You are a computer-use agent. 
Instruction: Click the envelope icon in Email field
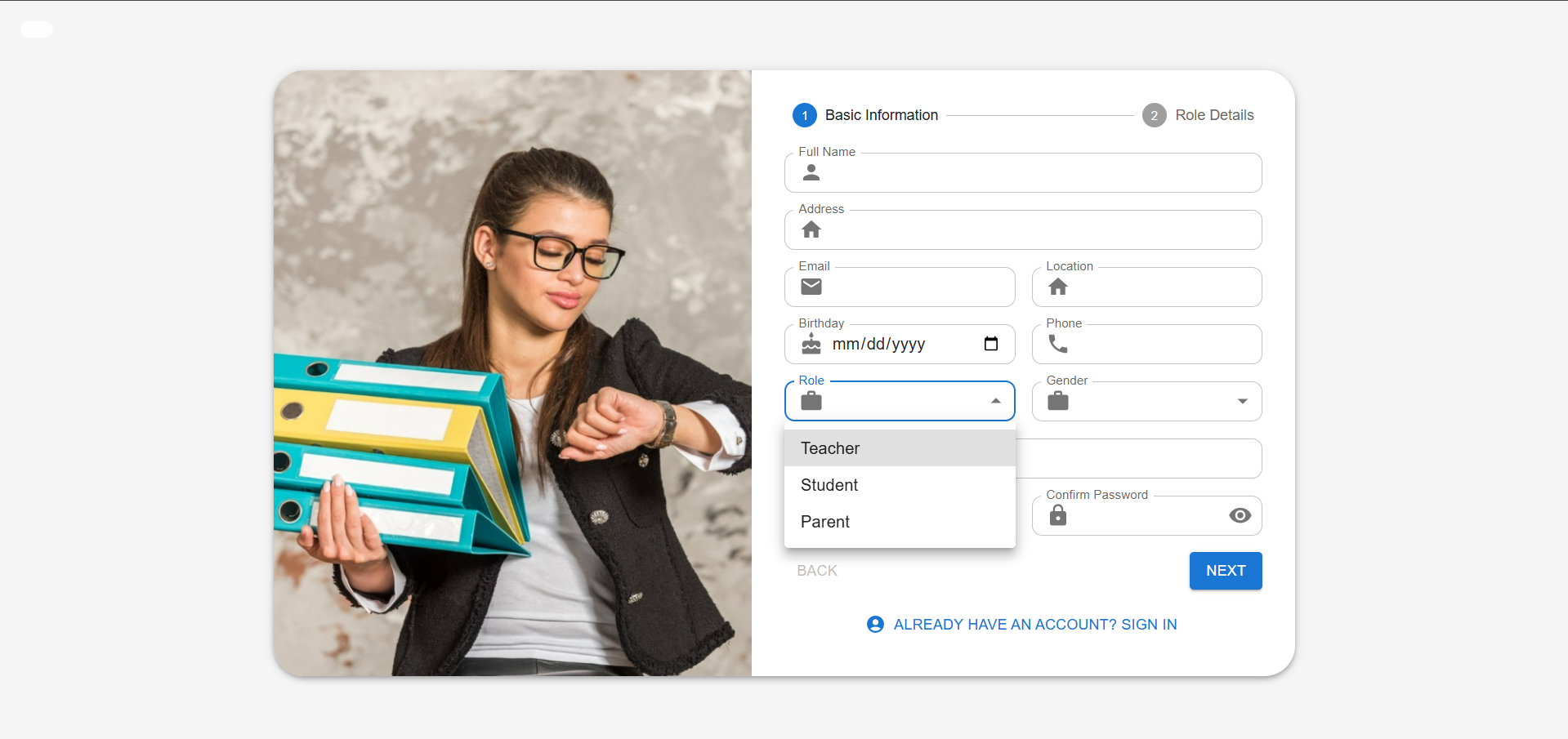click(x=811, y=287)
